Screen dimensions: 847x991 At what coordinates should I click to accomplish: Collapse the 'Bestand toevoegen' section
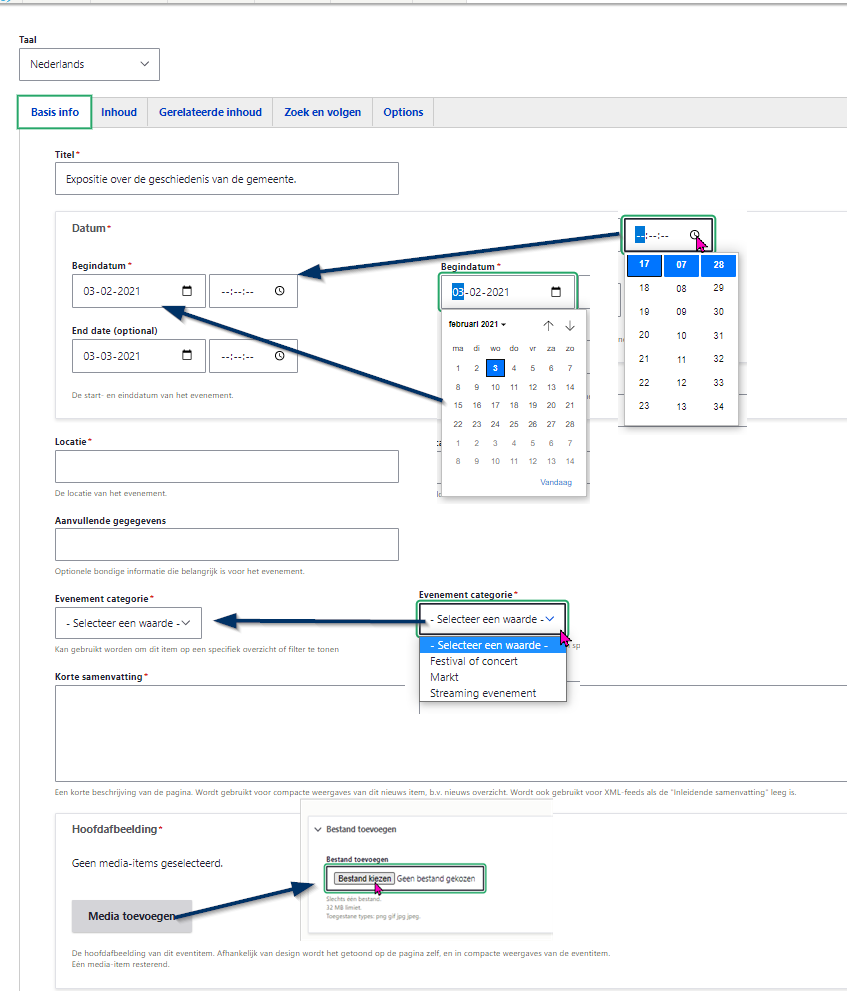pyautogui.click(x=318, y=829)
